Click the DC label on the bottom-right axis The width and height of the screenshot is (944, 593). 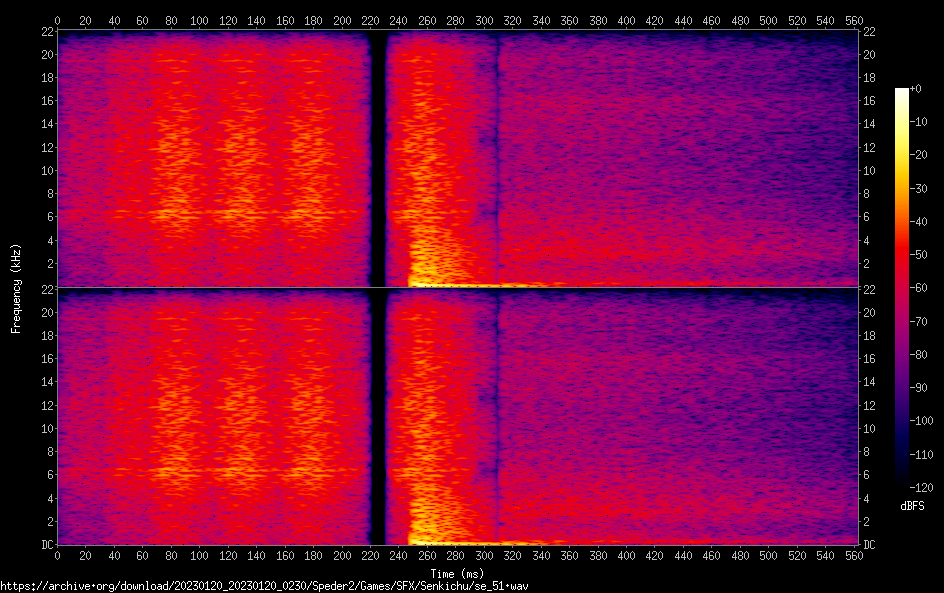tap(869, 545)
